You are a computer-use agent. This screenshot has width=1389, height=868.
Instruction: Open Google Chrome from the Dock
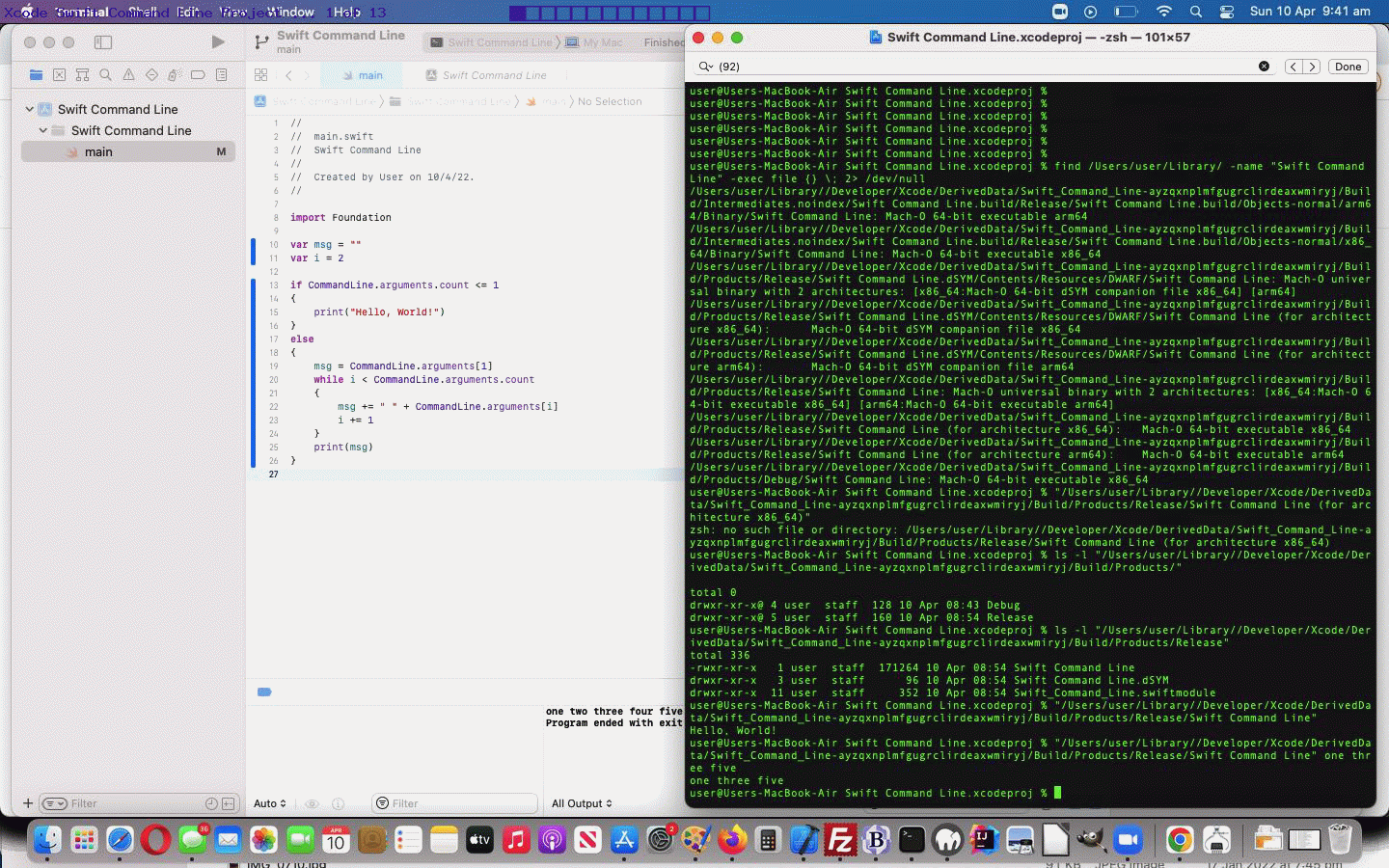point(1180,840)
